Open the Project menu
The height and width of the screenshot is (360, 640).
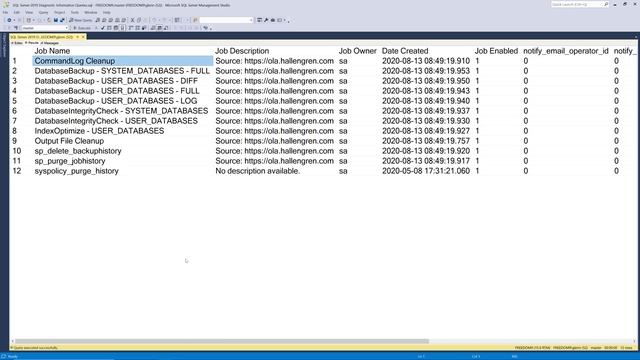coord(60,12)
